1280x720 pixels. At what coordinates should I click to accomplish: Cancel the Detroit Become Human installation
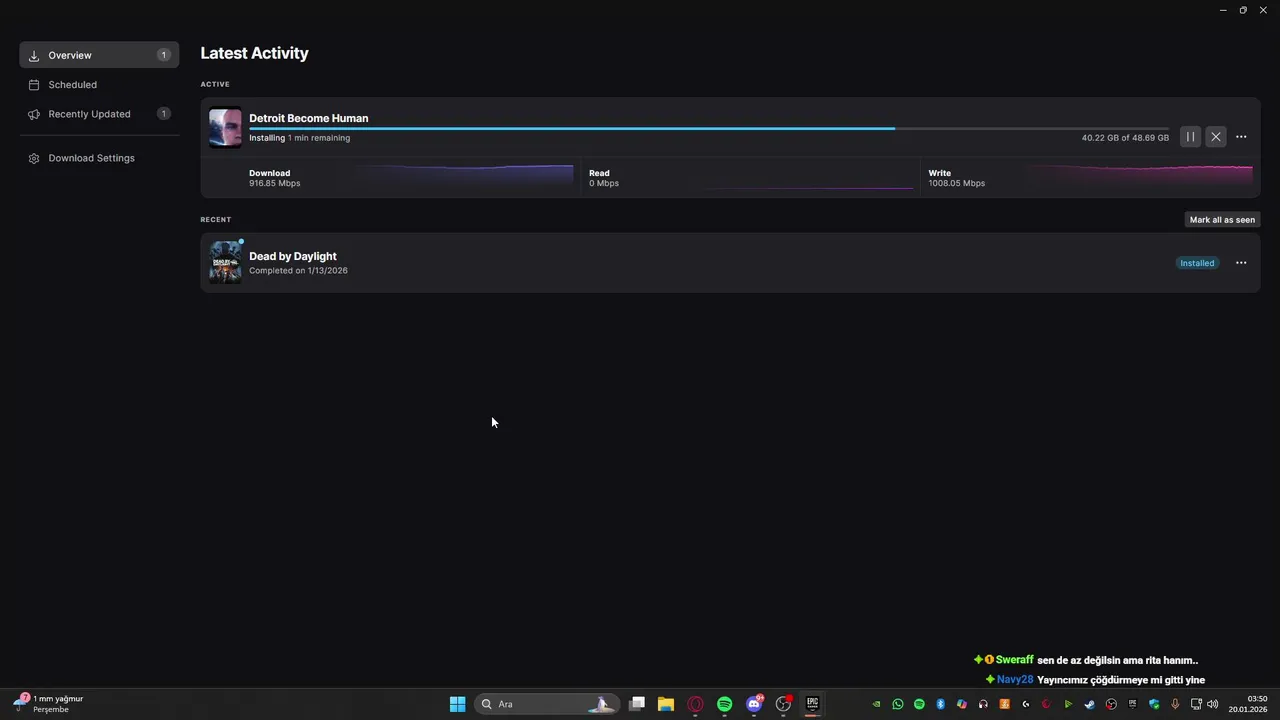[x=1215, y=137]
